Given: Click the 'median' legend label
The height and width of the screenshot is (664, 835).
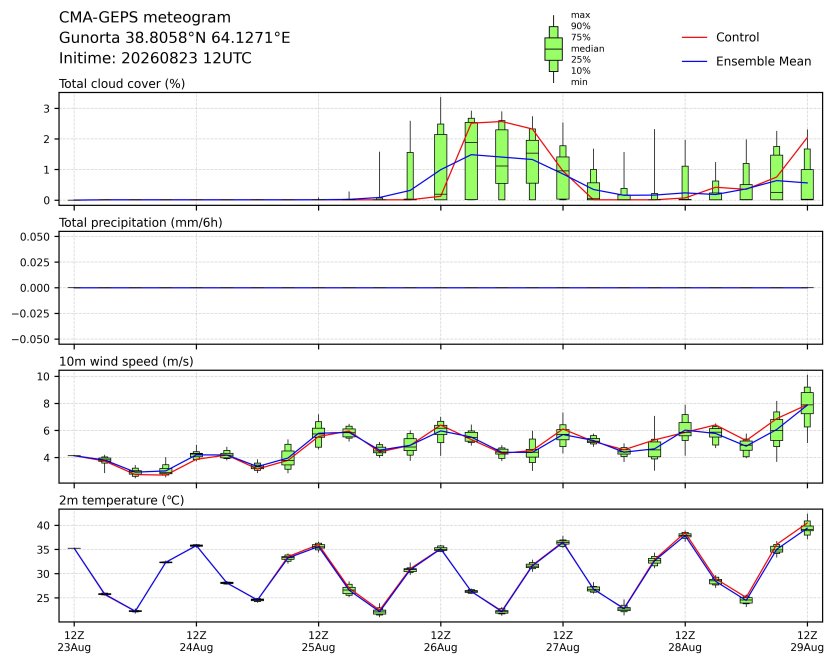Looking at the screenshot, I should tap(587, 48).
